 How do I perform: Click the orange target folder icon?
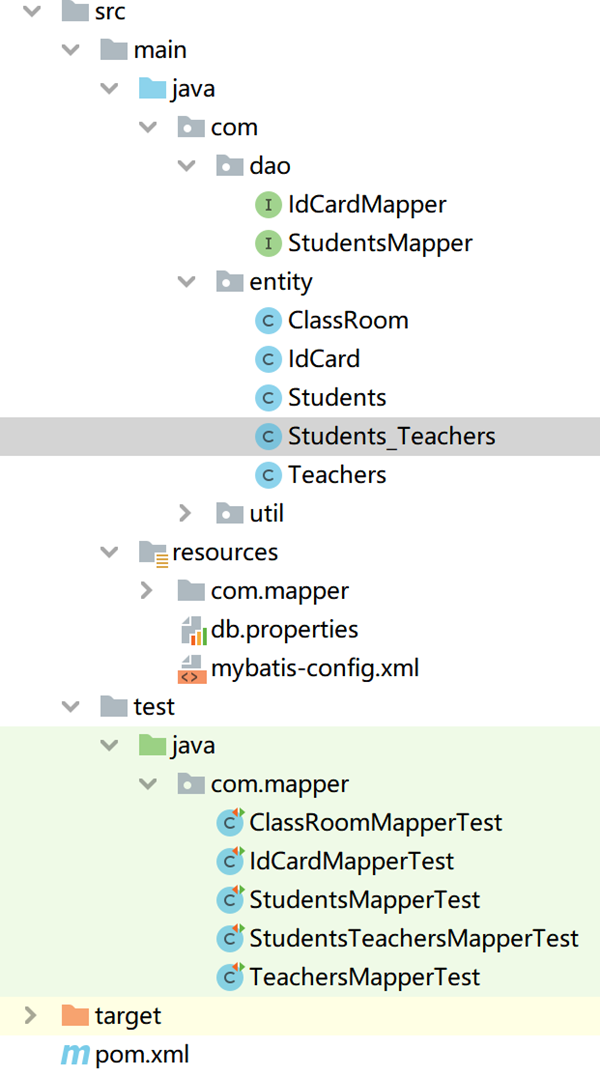pos(75,1016)
